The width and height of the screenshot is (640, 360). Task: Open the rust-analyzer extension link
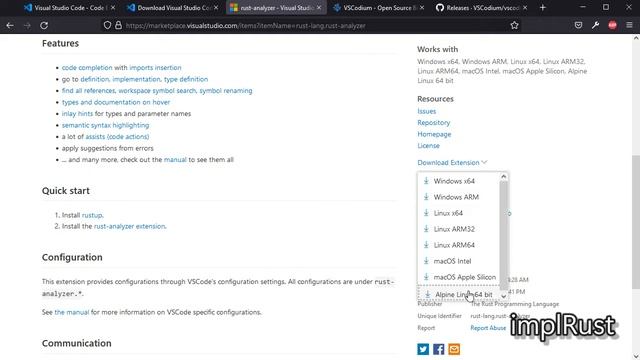coord(130,226)
